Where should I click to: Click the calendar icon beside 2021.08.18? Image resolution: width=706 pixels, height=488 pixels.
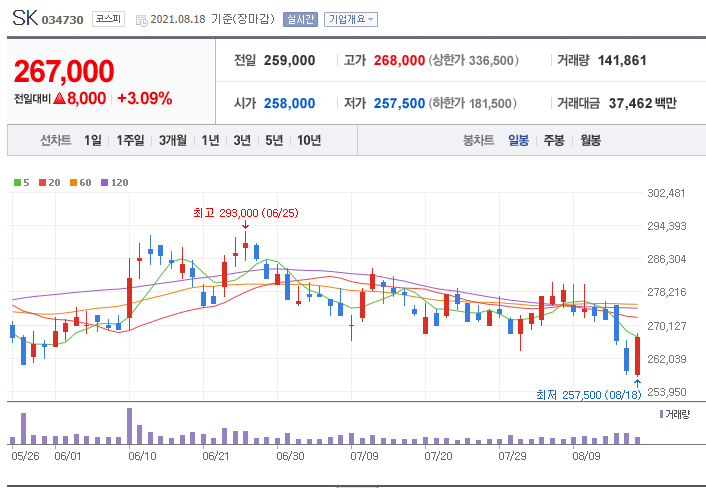click(x=141, y=21)
